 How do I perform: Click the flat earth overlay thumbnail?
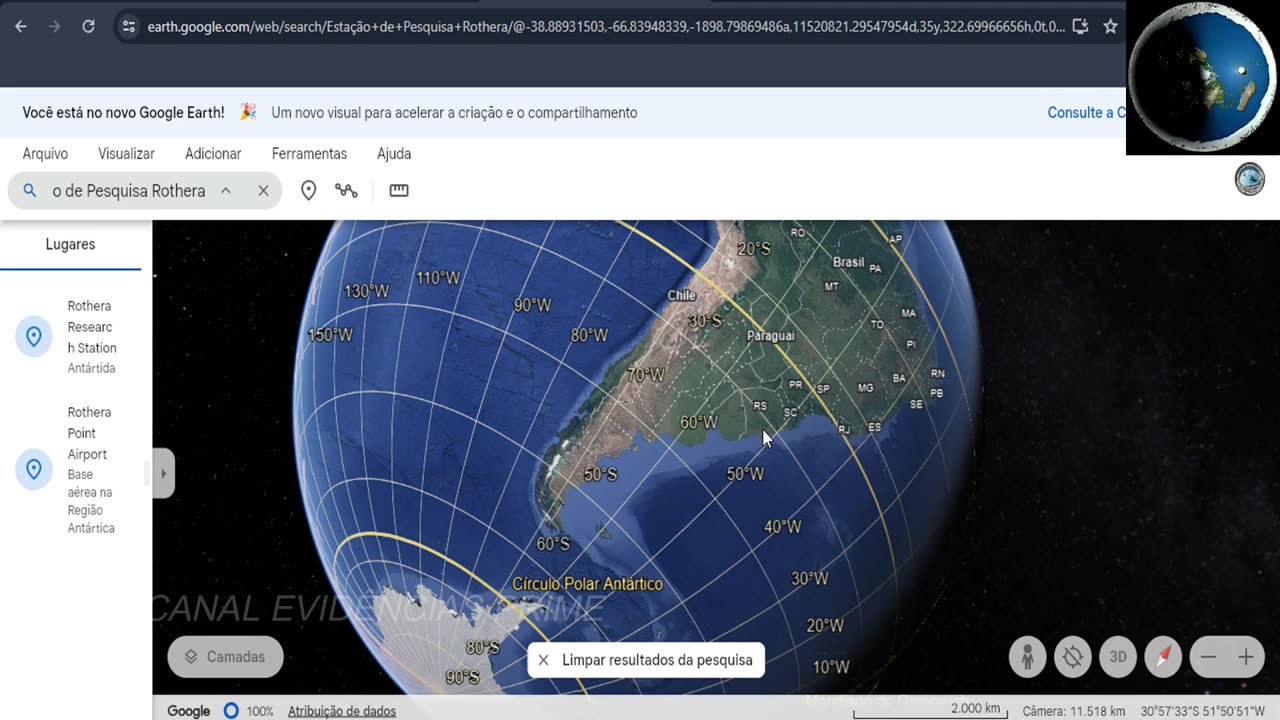(x=1203, y=78)
